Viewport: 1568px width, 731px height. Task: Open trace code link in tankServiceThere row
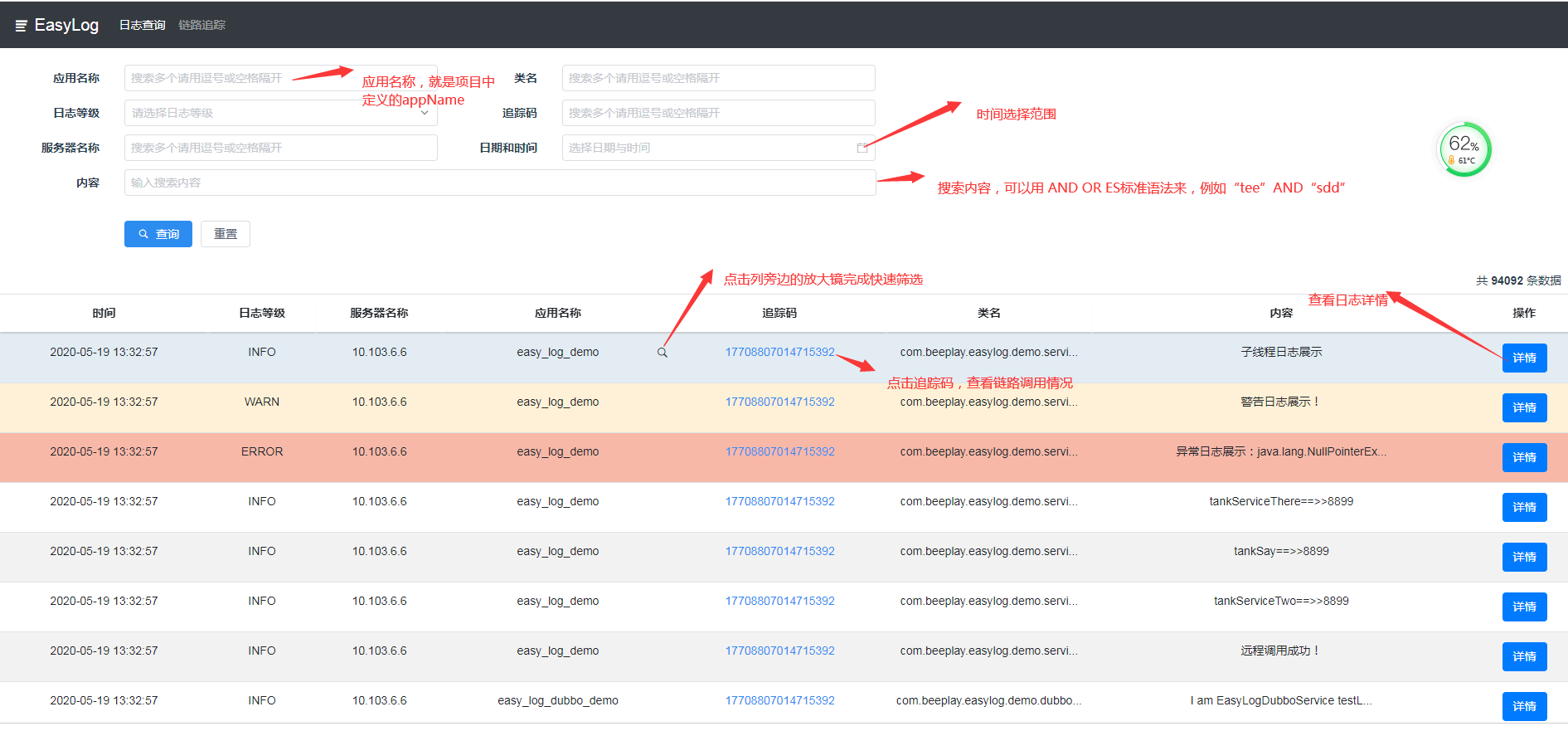[779, 501]
